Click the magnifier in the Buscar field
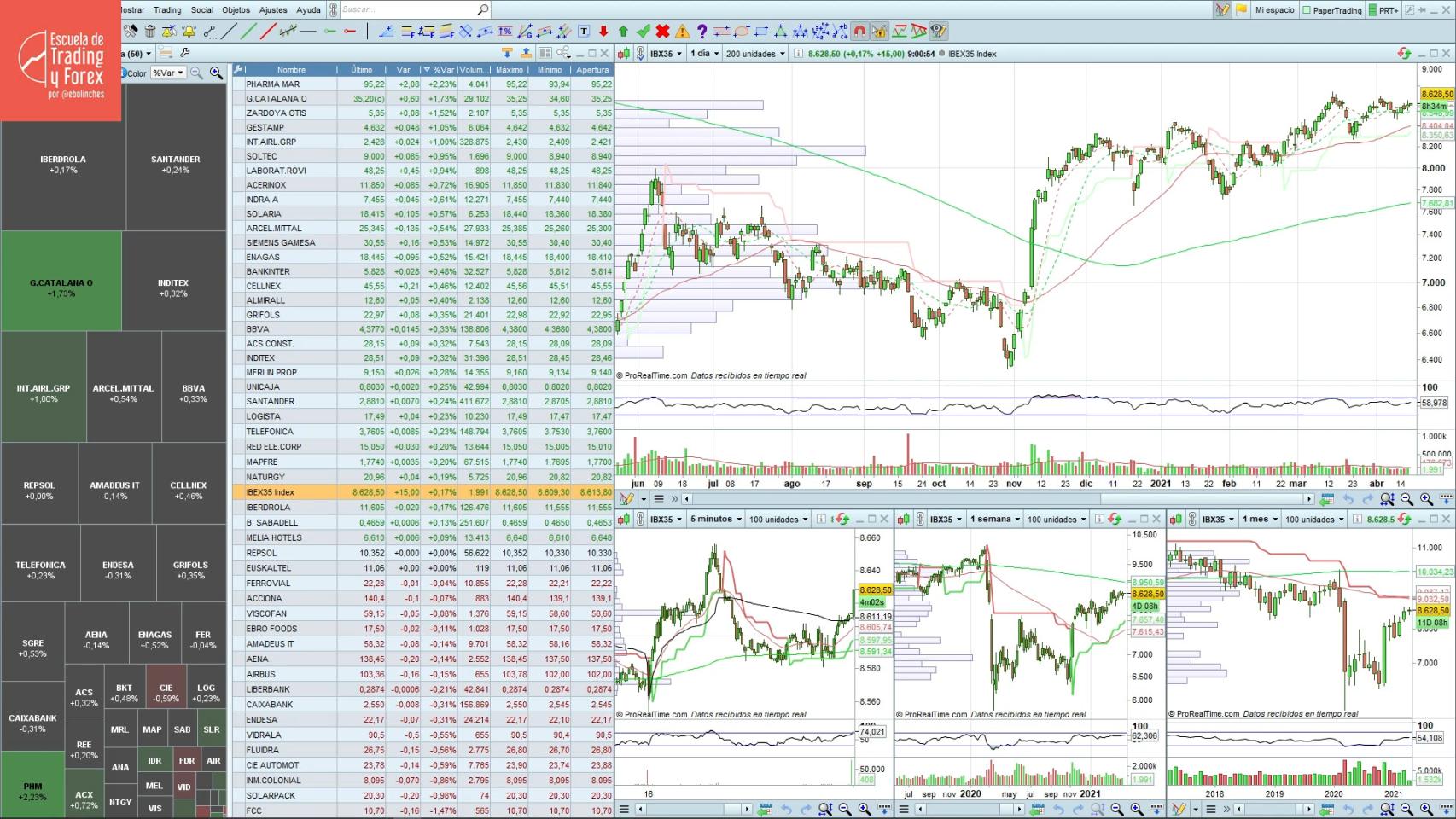This screenshot has width=1456, height=819. coord(482,10)
